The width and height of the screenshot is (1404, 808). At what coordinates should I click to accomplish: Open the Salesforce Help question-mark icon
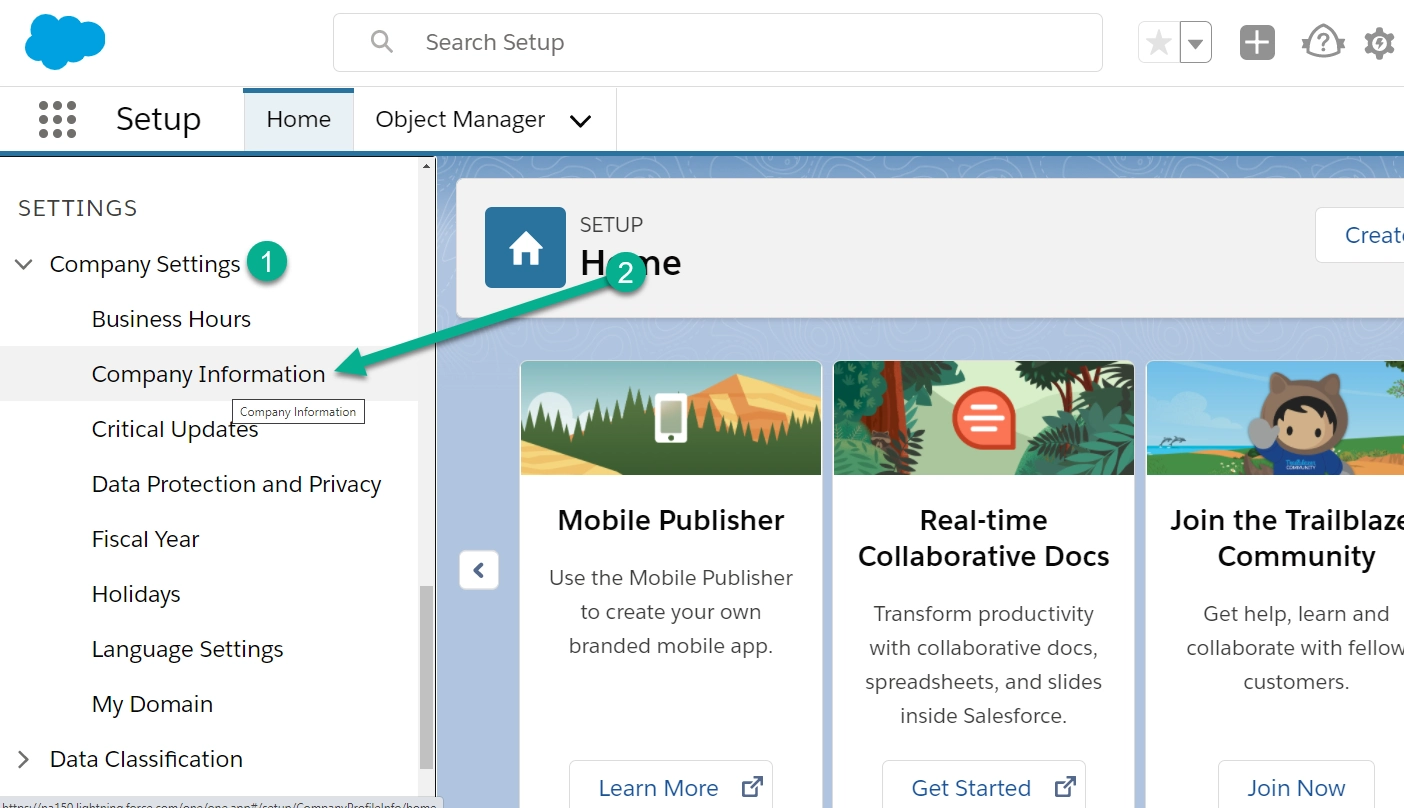[x=1322, y=43]
